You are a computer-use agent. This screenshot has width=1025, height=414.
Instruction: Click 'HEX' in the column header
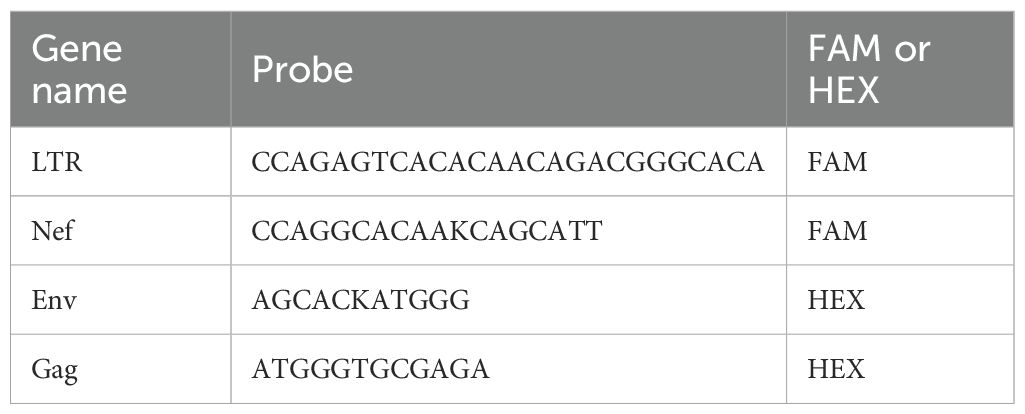(844, 91)
